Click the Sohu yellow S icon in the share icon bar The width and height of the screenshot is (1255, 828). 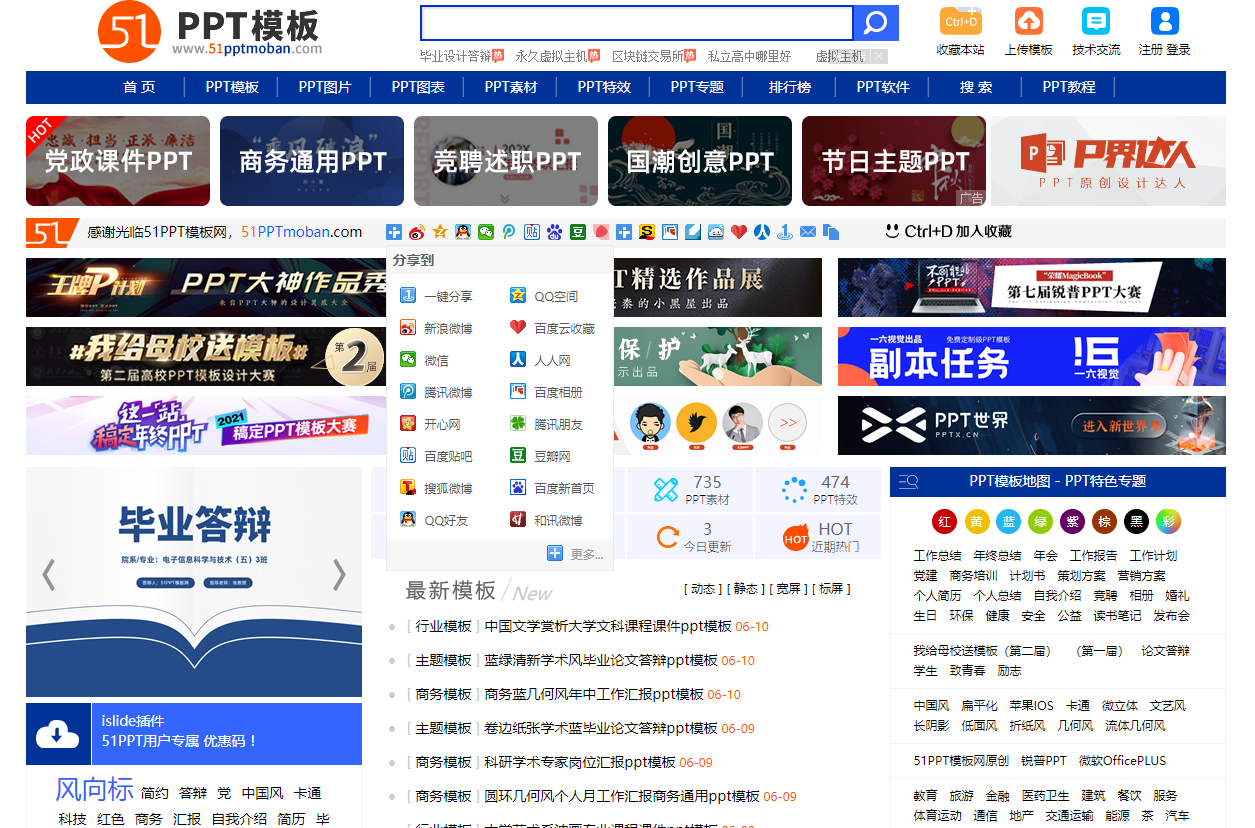pos(647,232)
